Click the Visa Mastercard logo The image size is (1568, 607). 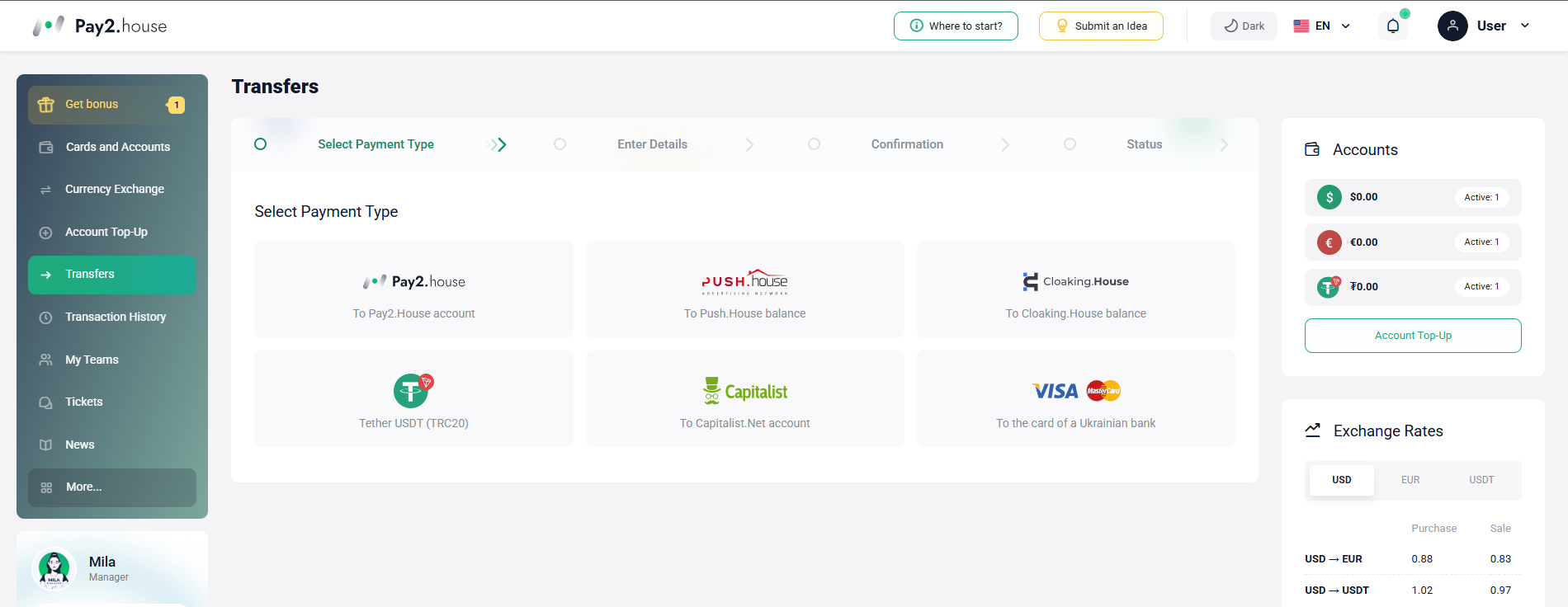(x=1076, y=391)
